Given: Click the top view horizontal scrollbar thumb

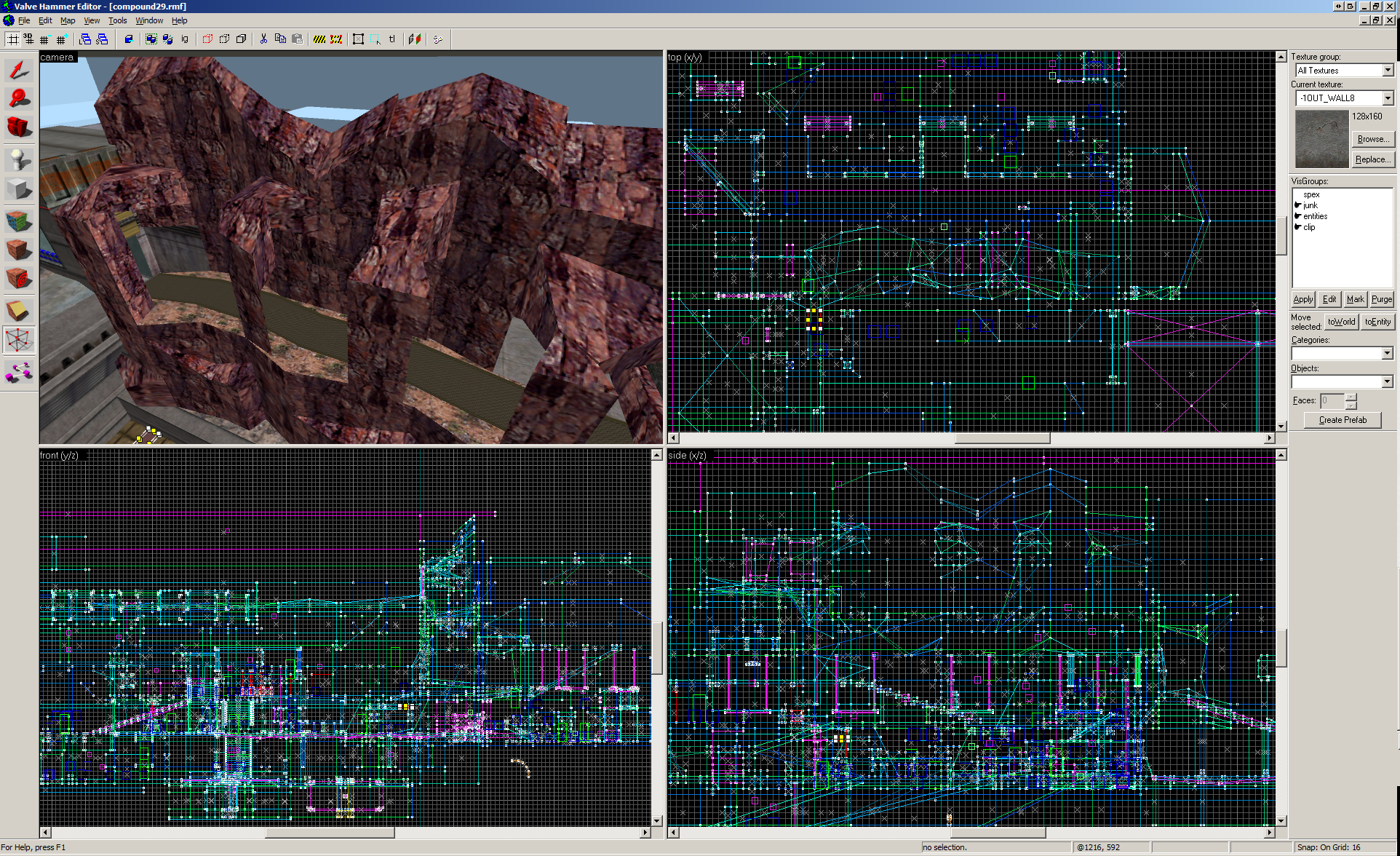Looking at the screenshot, I should click(x=1002, y=438).
